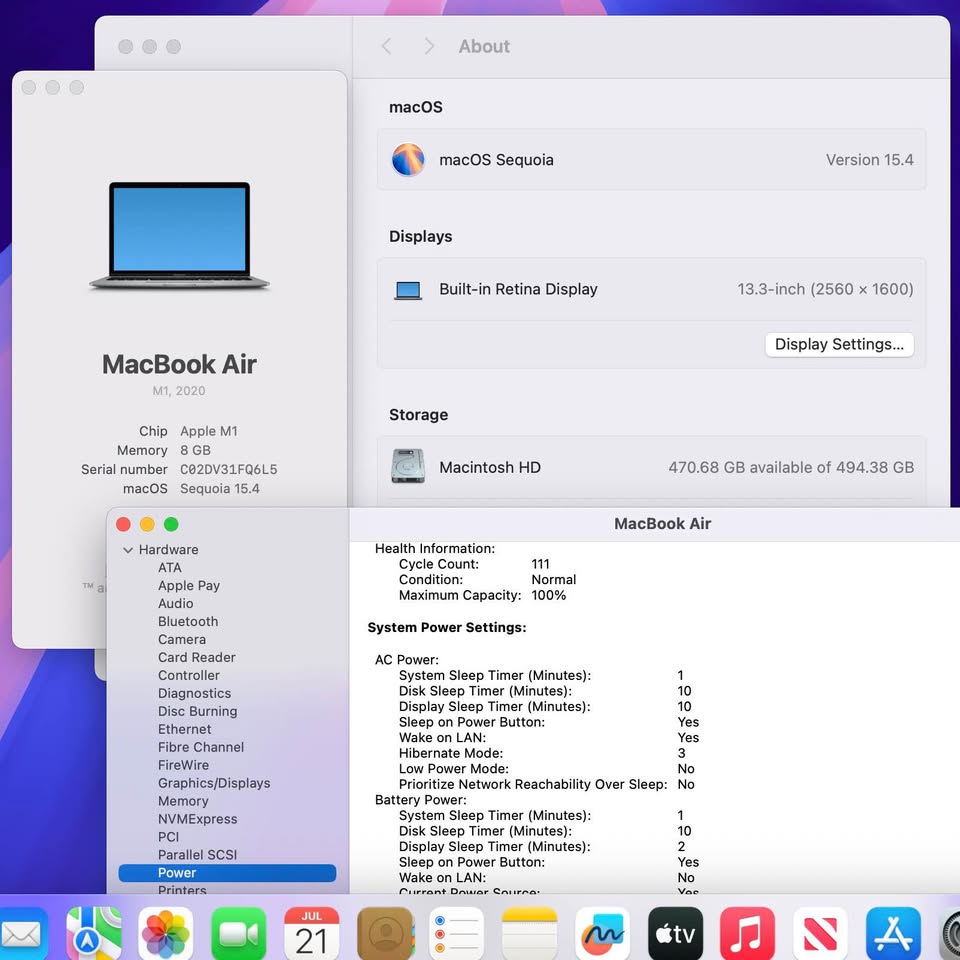
Task: Launch Maps from the Dock
Action: 93,933
